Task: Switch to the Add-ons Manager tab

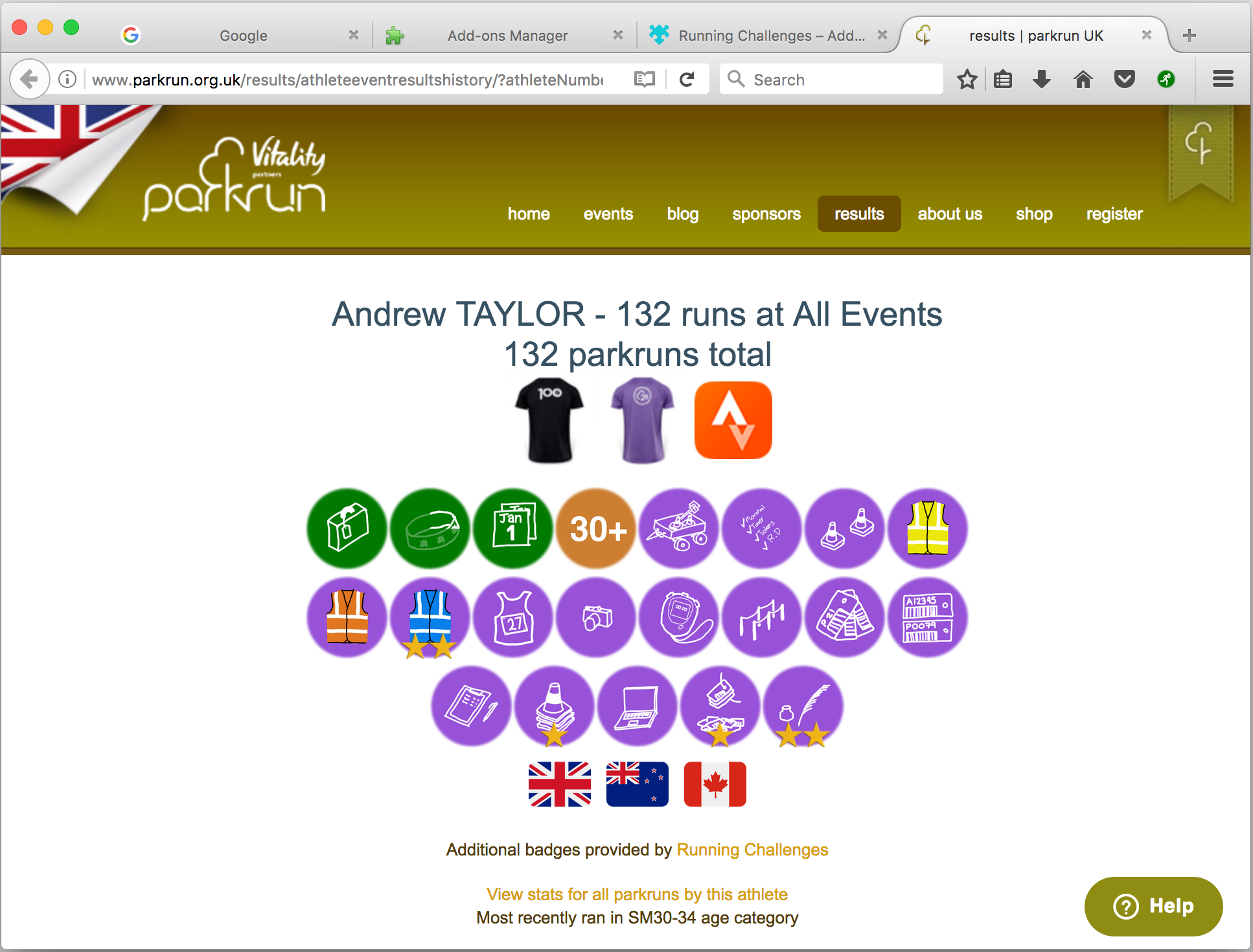Action: tap(507, 36)
